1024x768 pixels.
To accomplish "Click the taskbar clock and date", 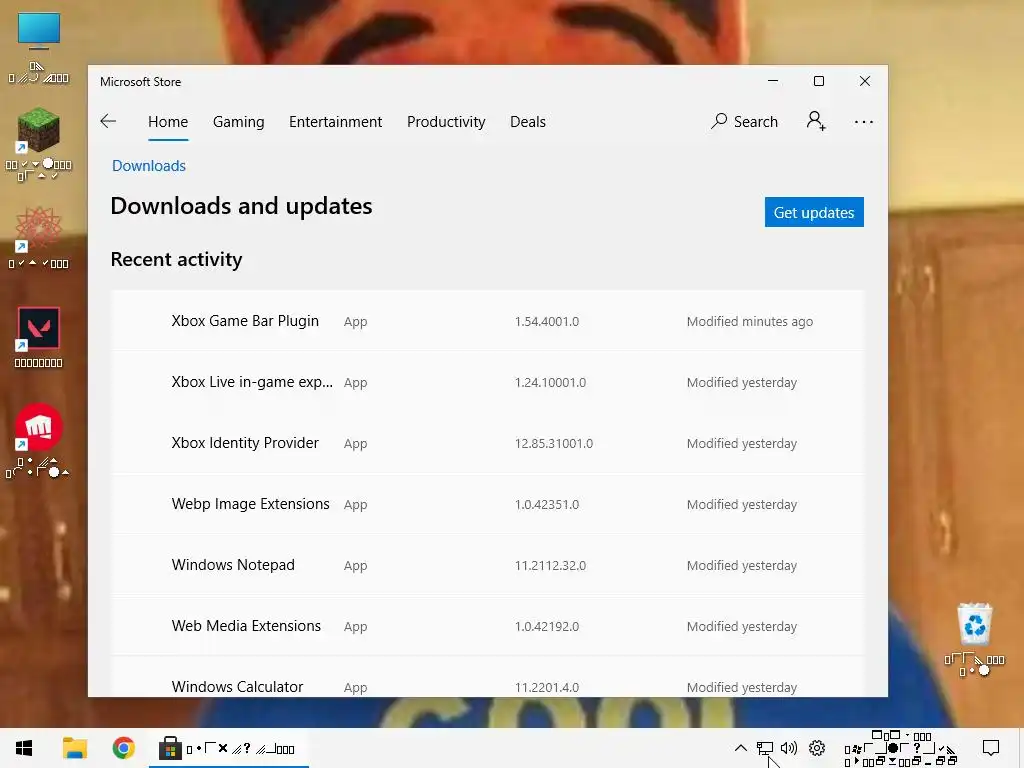I will [x=901, y=748].
